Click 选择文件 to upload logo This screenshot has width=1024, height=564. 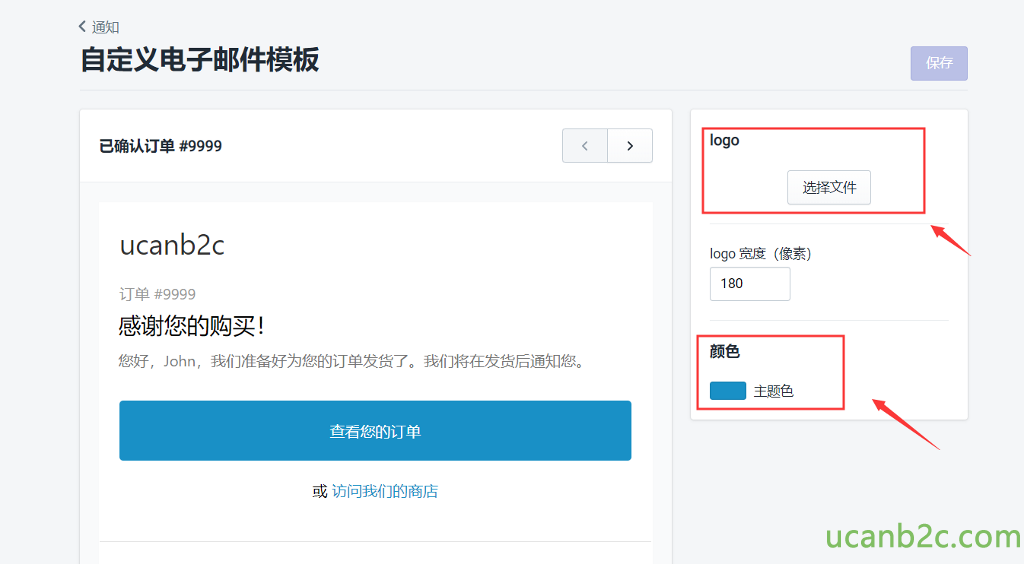[x=829, y=187]
